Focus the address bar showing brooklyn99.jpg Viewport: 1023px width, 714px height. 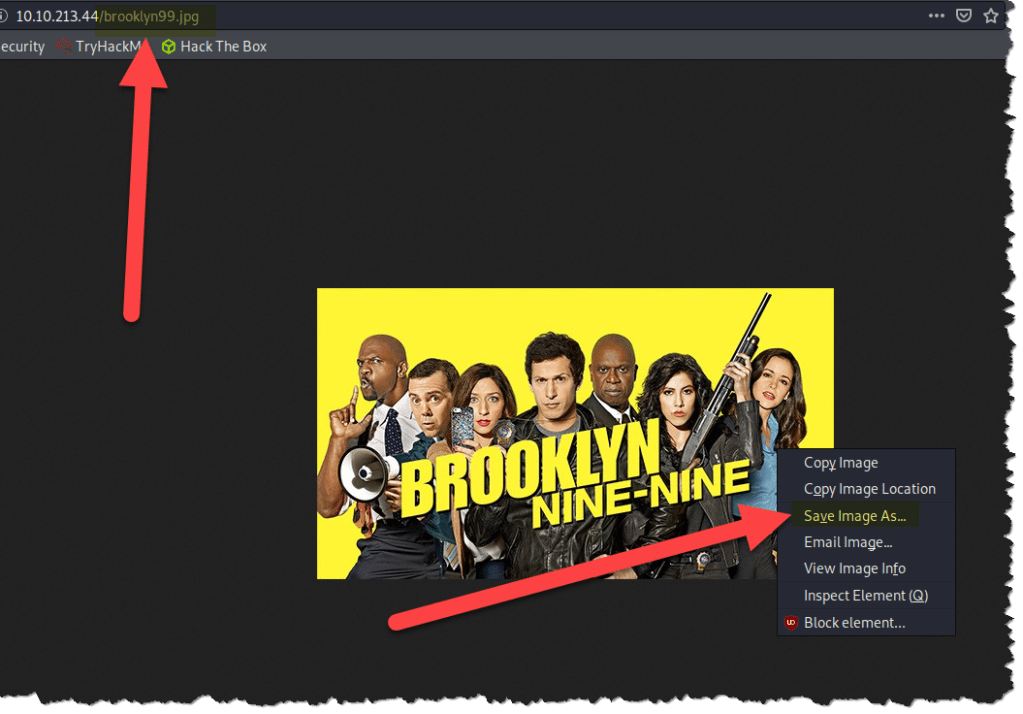point(400,16)
